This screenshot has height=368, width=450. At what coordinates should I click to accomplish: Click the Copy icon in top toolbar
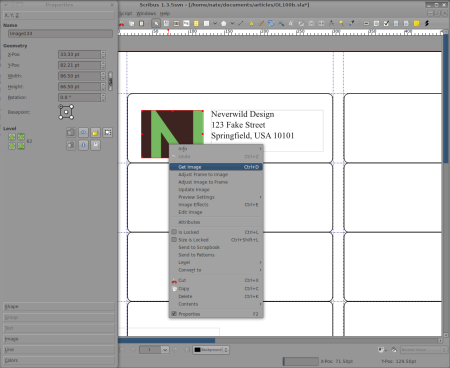pyautogui.click(x=132, y=23)
